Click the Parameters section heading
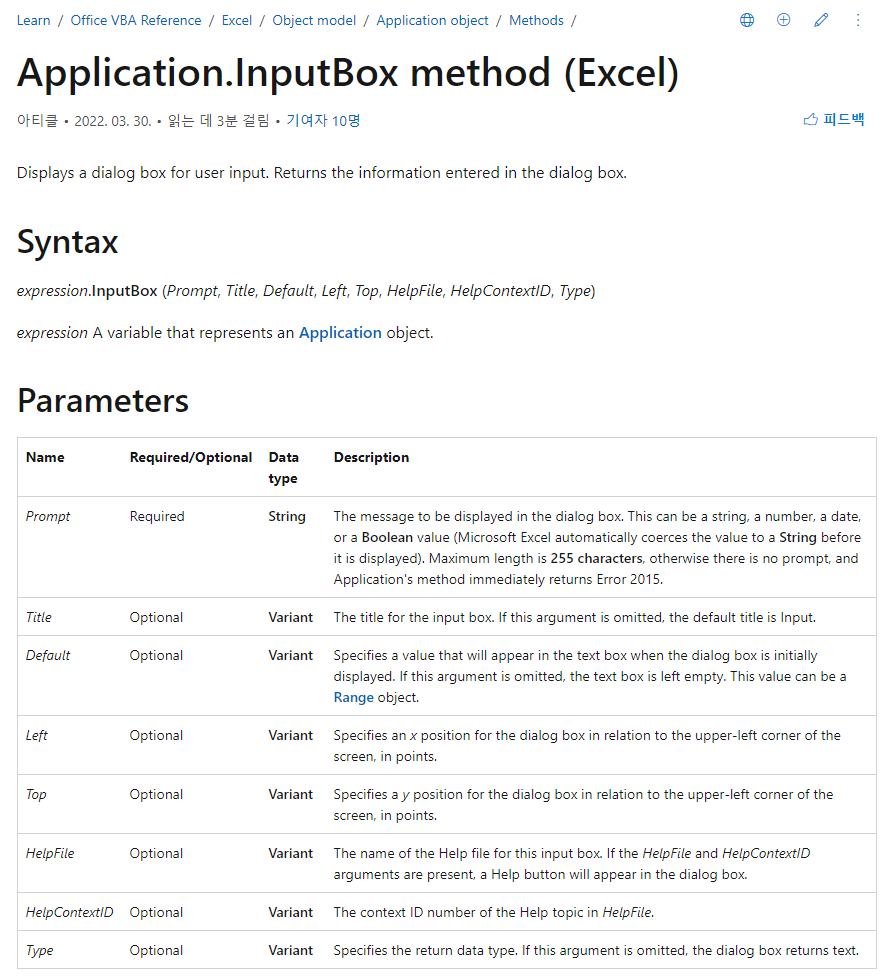Image resolution: width=886 pixels, height=976 pixels. (x=102, y=401)
